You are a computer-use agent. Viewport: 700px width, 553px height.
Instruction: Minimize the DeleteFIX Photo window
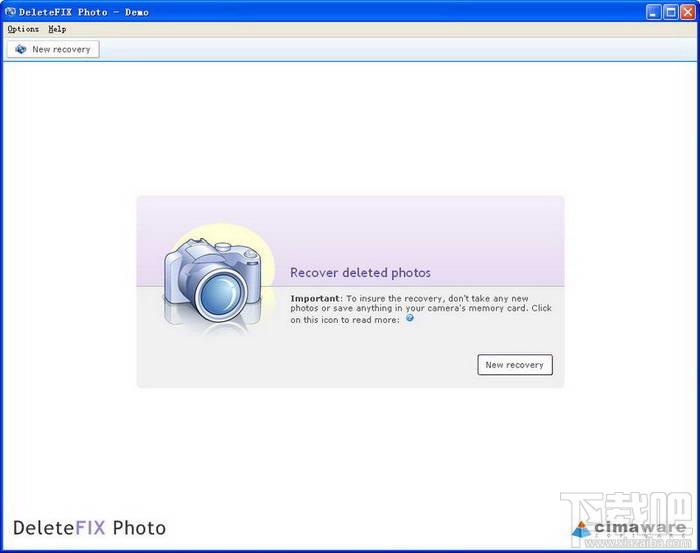tap(654, 12)
